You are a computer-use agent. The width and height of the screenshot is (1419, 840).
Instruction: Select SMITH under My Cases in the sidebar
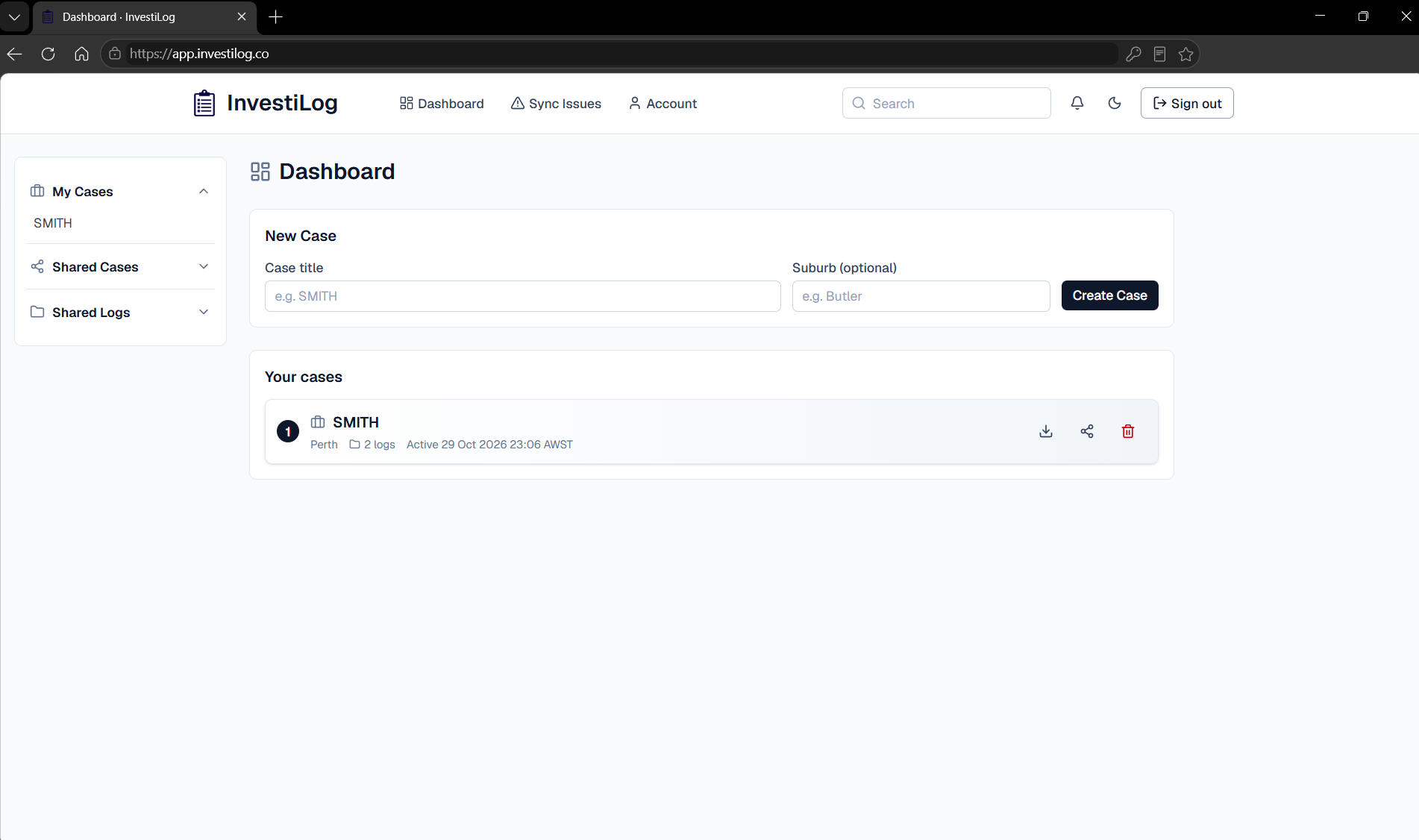[x=53, y=223]
